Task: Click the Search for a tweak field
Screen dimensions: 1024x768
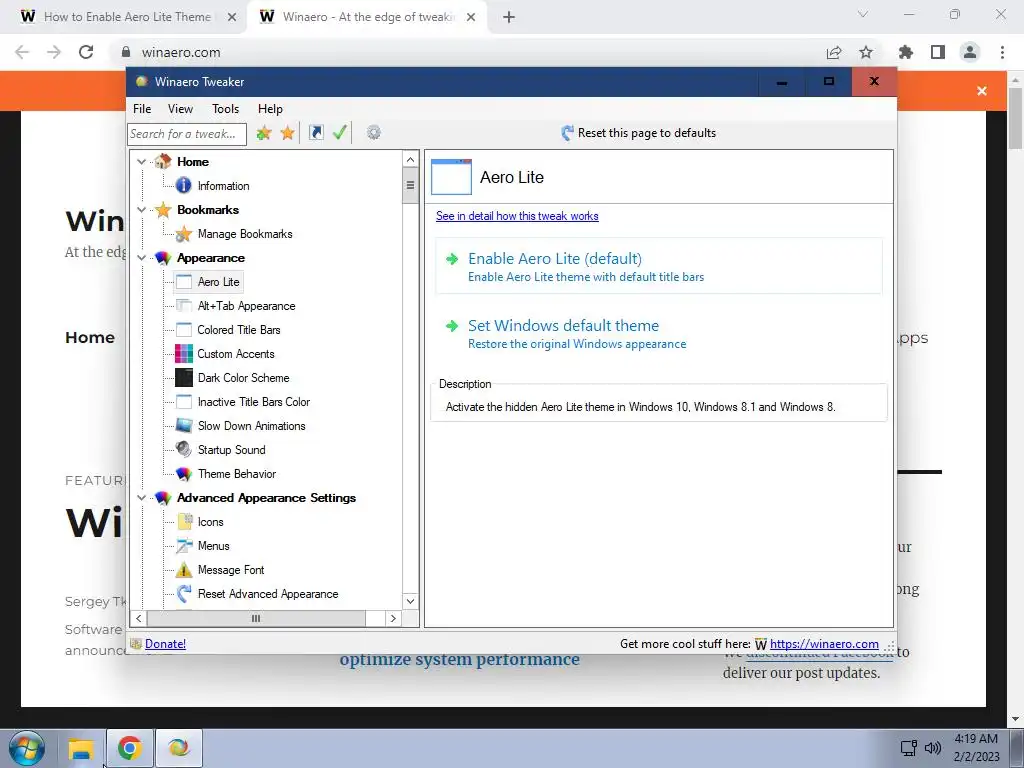Action: [187, 134]
